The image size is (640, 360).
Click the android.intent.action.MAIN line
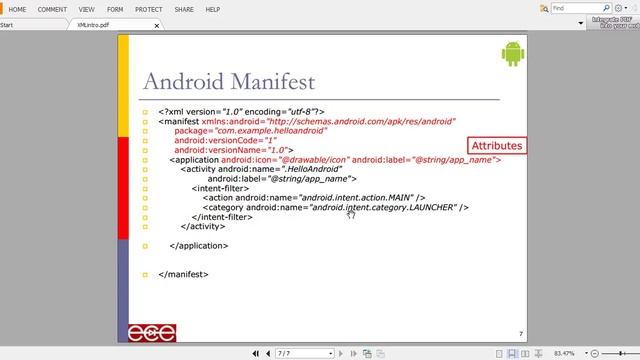[314, 198]
